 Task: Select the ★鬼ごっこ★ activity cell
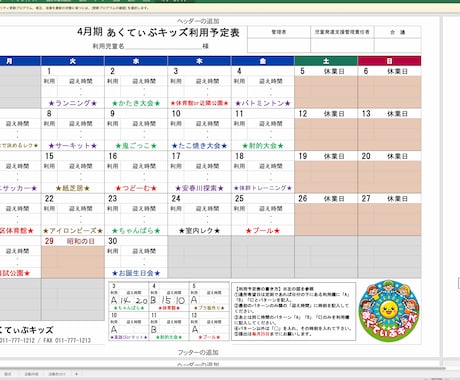pos(136,146)
